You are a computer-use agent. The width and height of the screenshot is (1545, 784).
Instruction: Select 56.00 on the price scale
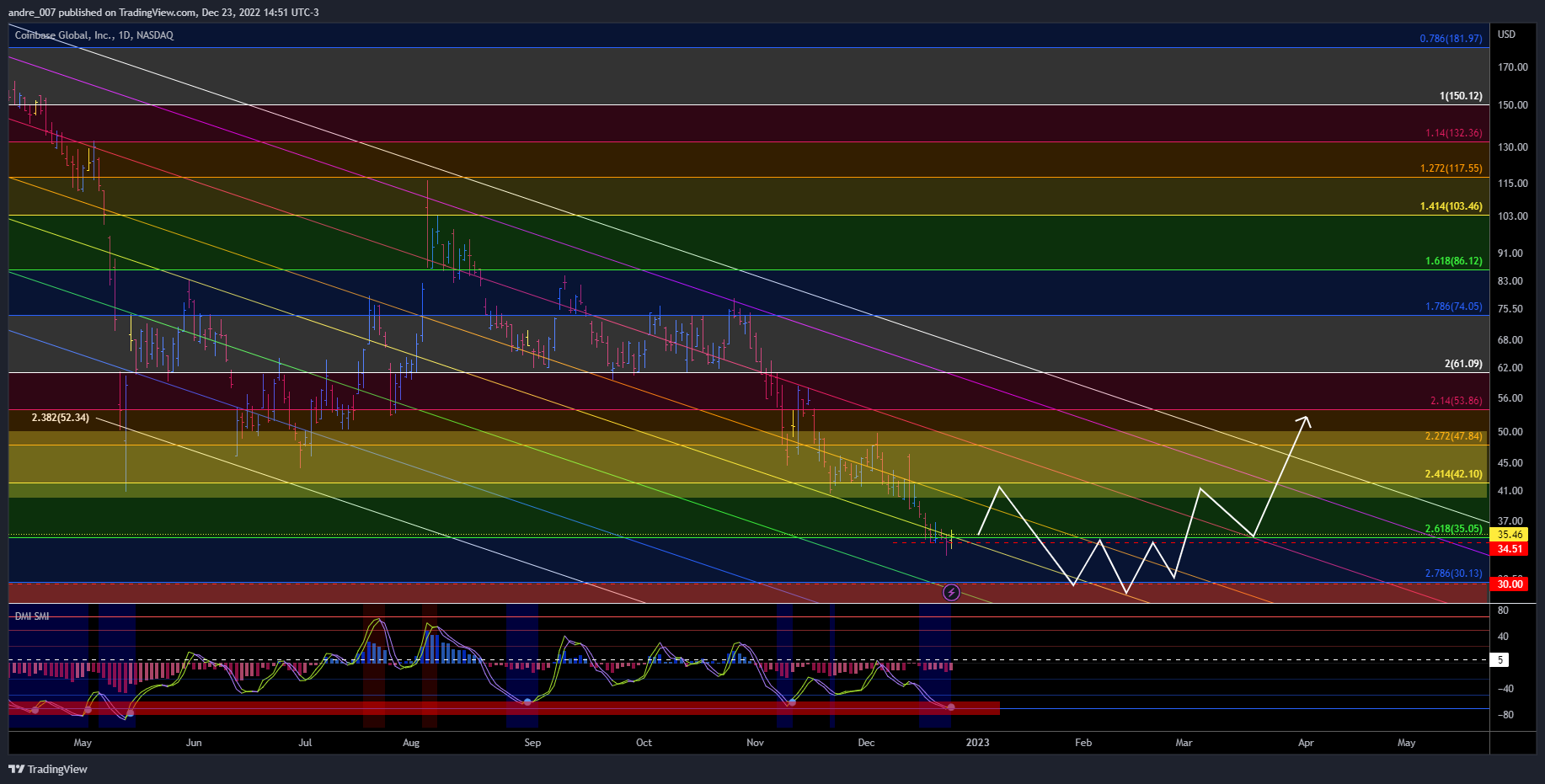[1510, 398]
